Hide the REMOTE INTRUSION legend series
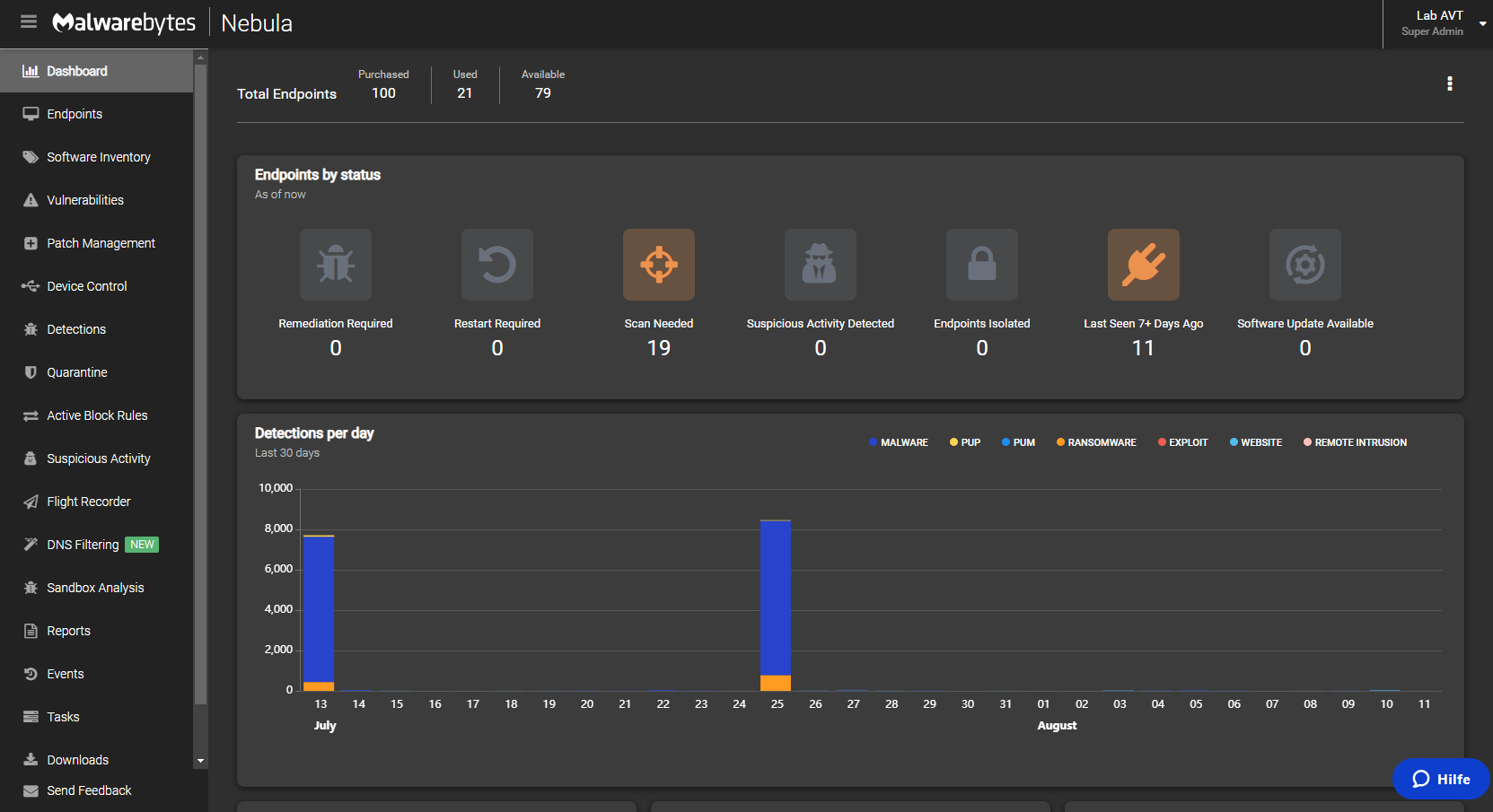Image resolution: width=1493 pixels, height=812 pixels. [x=1355, y=442]
